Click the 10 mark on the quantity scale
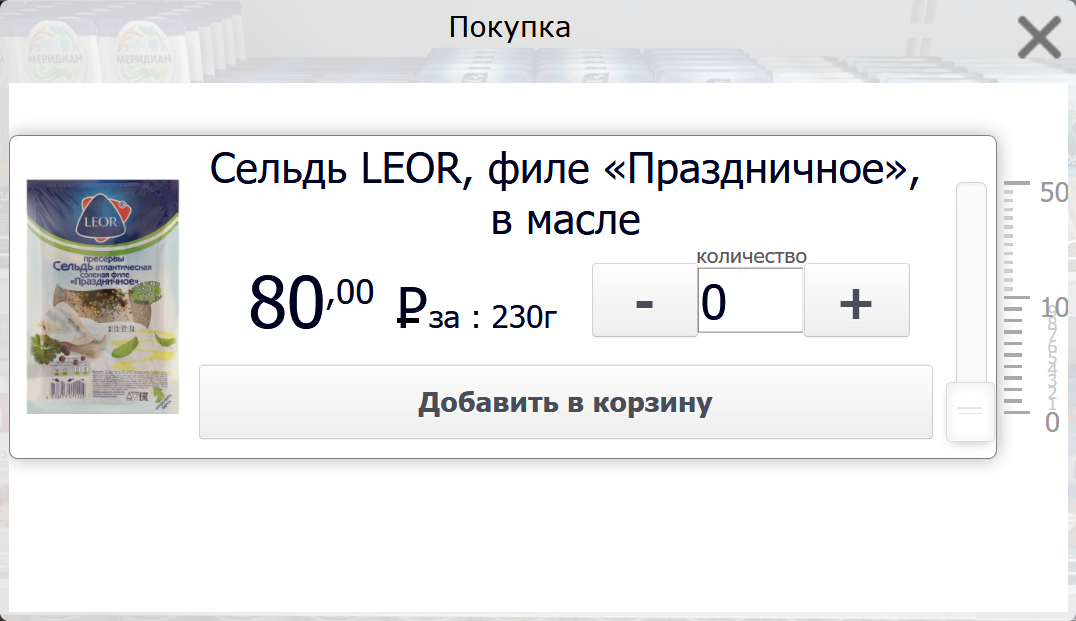Screen dimensions: 1076x621 1054,306
